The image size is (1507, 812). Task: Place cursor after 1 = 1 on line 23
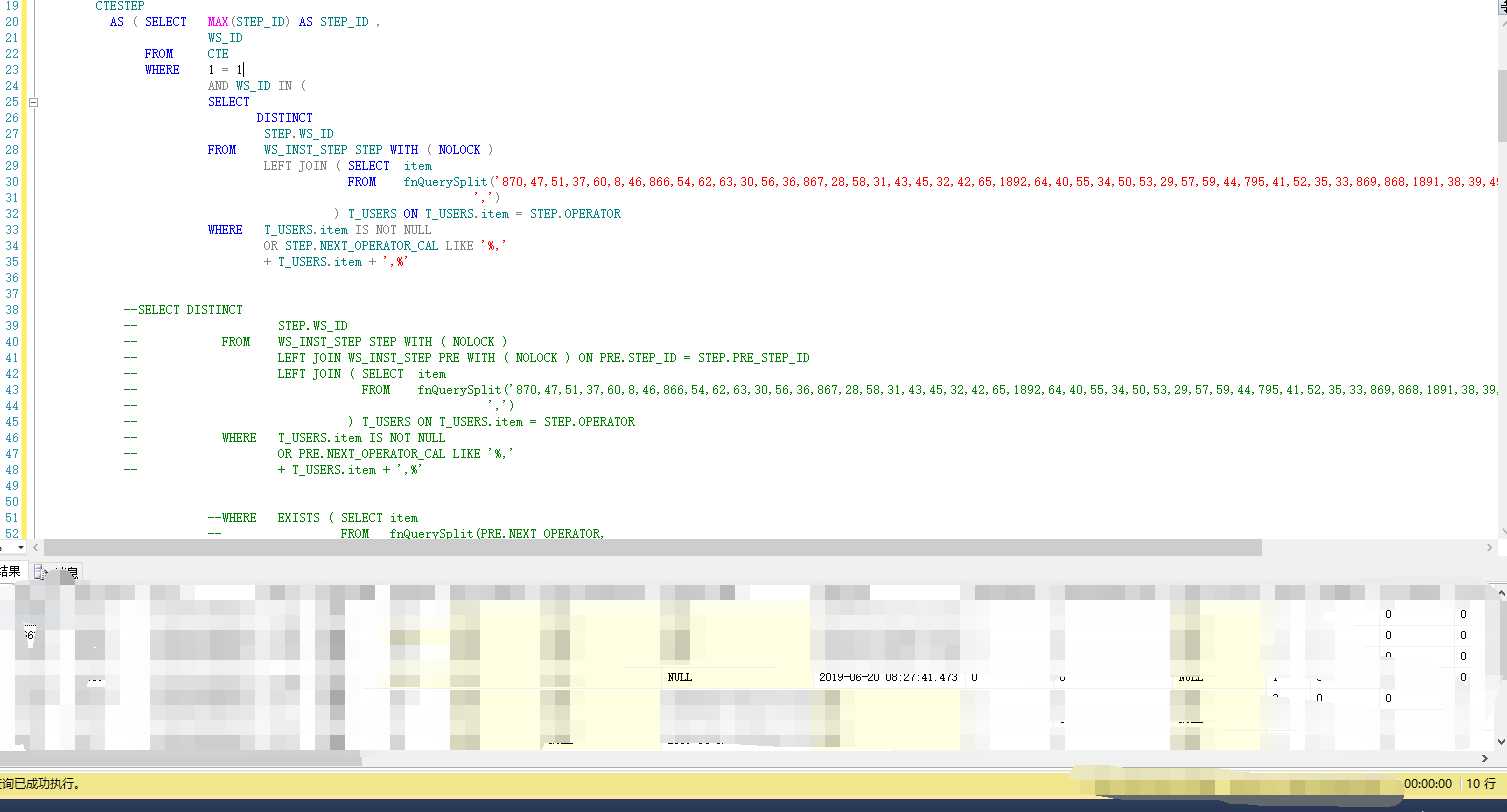coord(244,70)
